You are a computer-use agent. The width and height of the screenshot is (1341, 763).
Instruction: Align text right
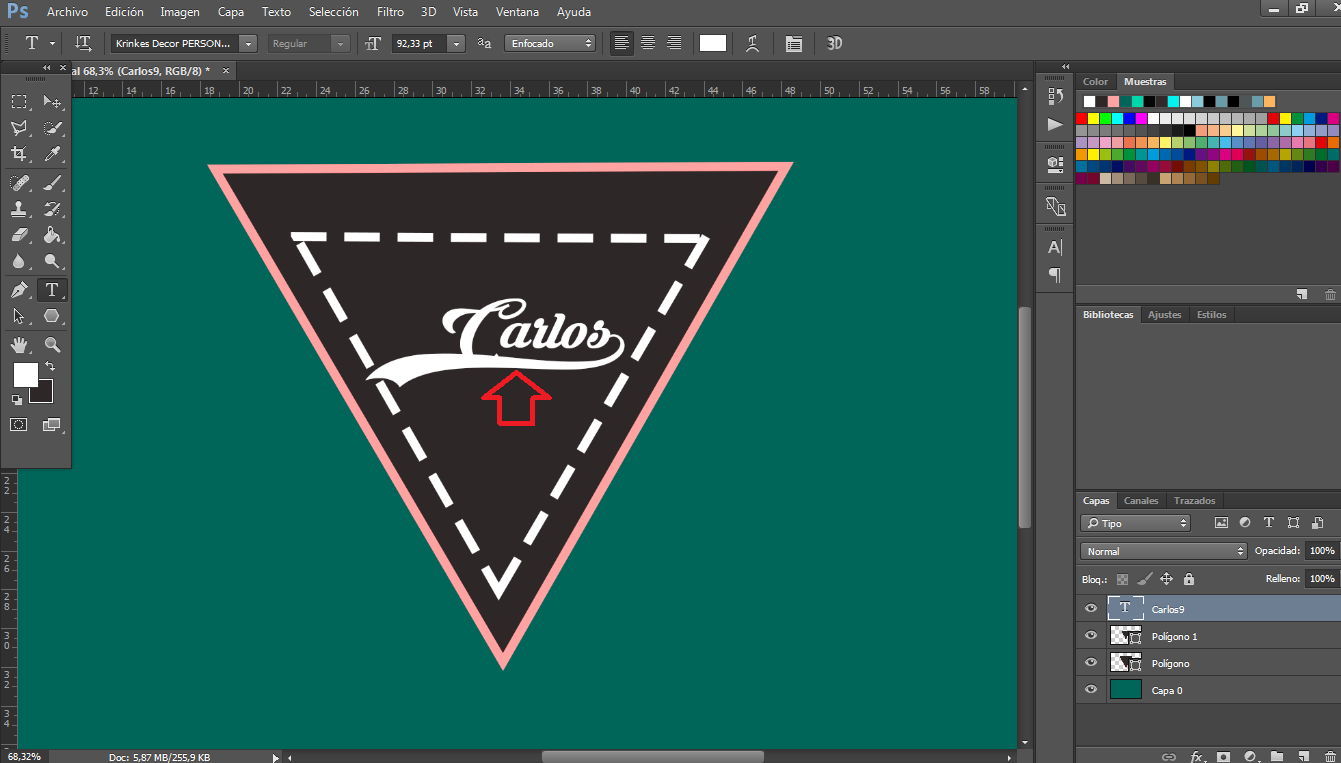pyautogui.click(x=674, y=43)
